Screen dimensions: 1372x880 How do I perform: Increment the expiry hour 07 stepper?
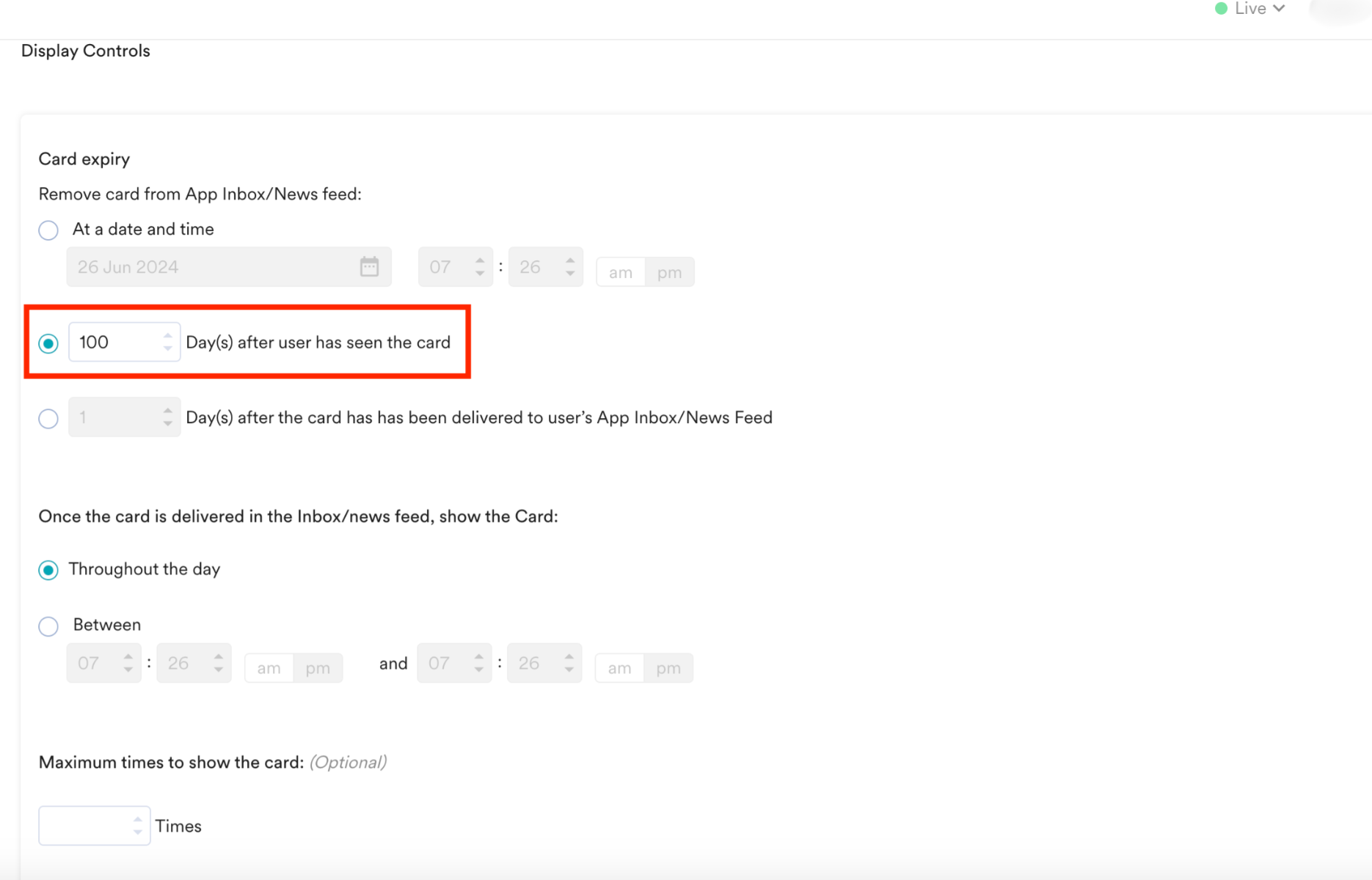[480, 260]
